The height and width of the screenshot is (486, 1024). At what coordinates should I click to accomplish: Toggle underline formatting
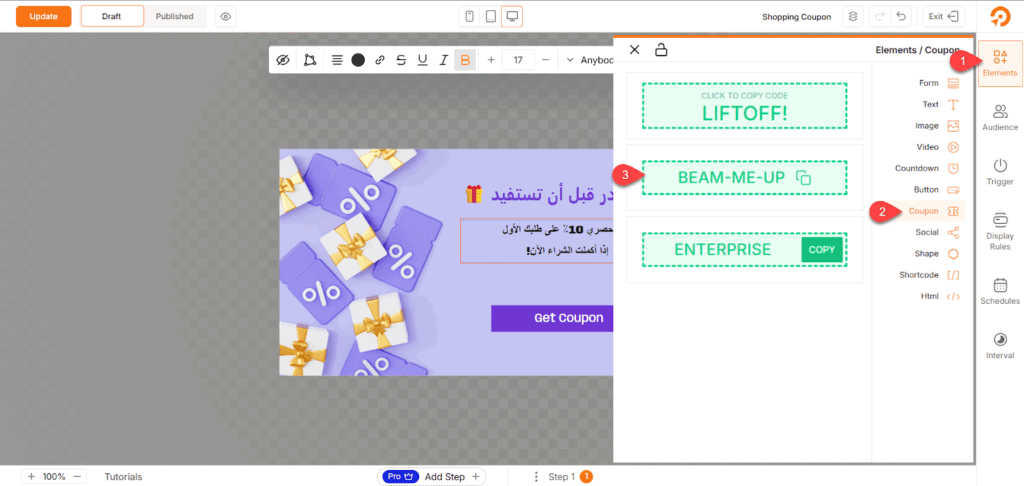coord(423,60)
